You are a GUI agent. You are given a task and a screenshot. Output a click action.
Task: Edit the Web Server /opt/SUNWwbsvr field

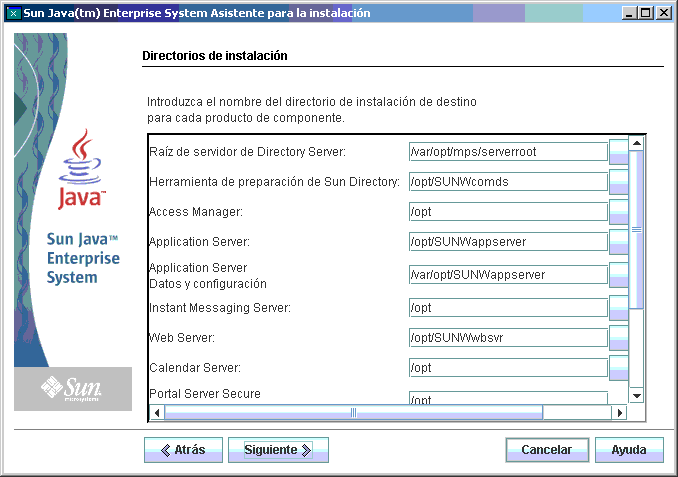point(508,337)
